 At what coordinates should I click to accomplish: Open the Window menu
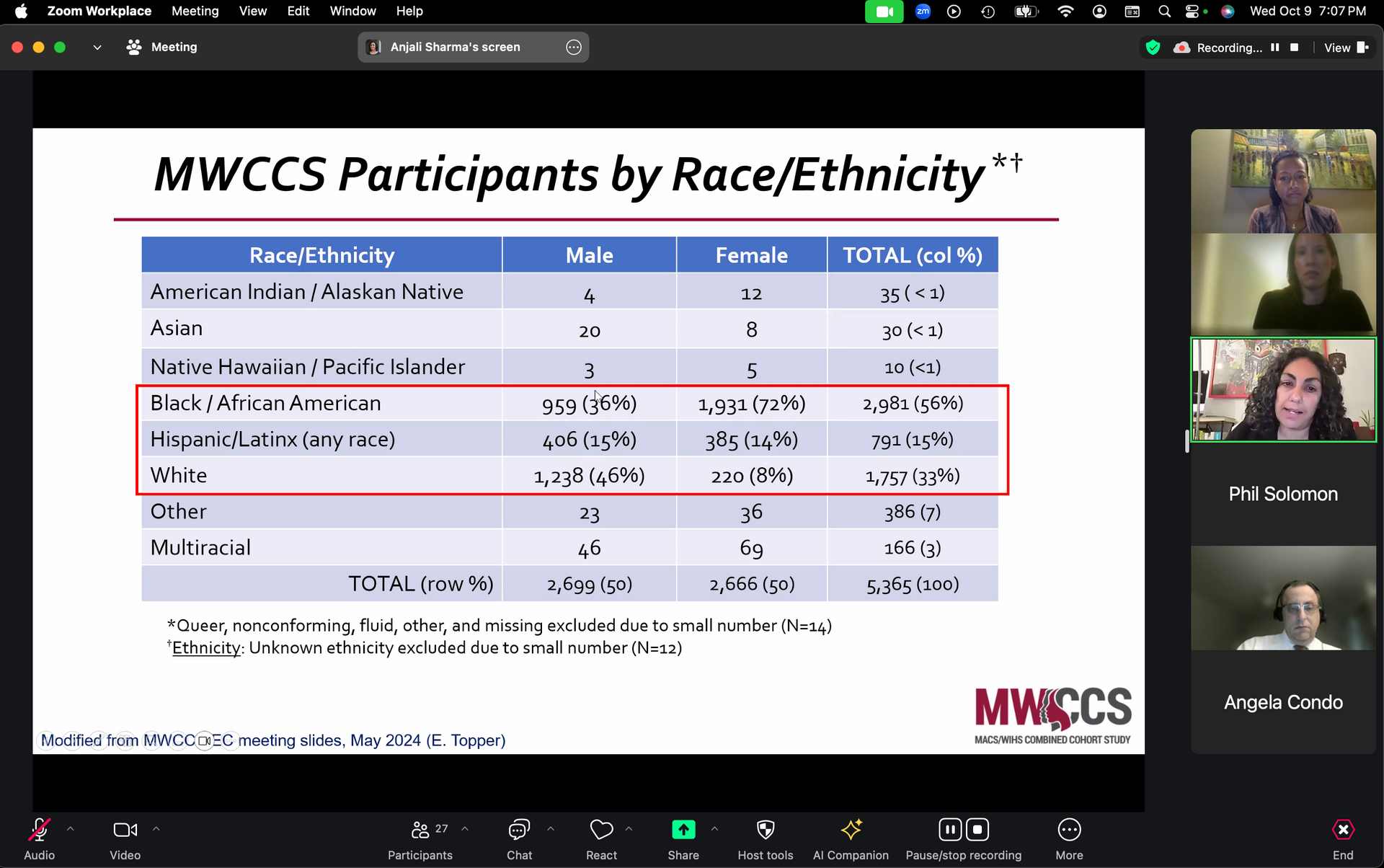click(352, 11)
